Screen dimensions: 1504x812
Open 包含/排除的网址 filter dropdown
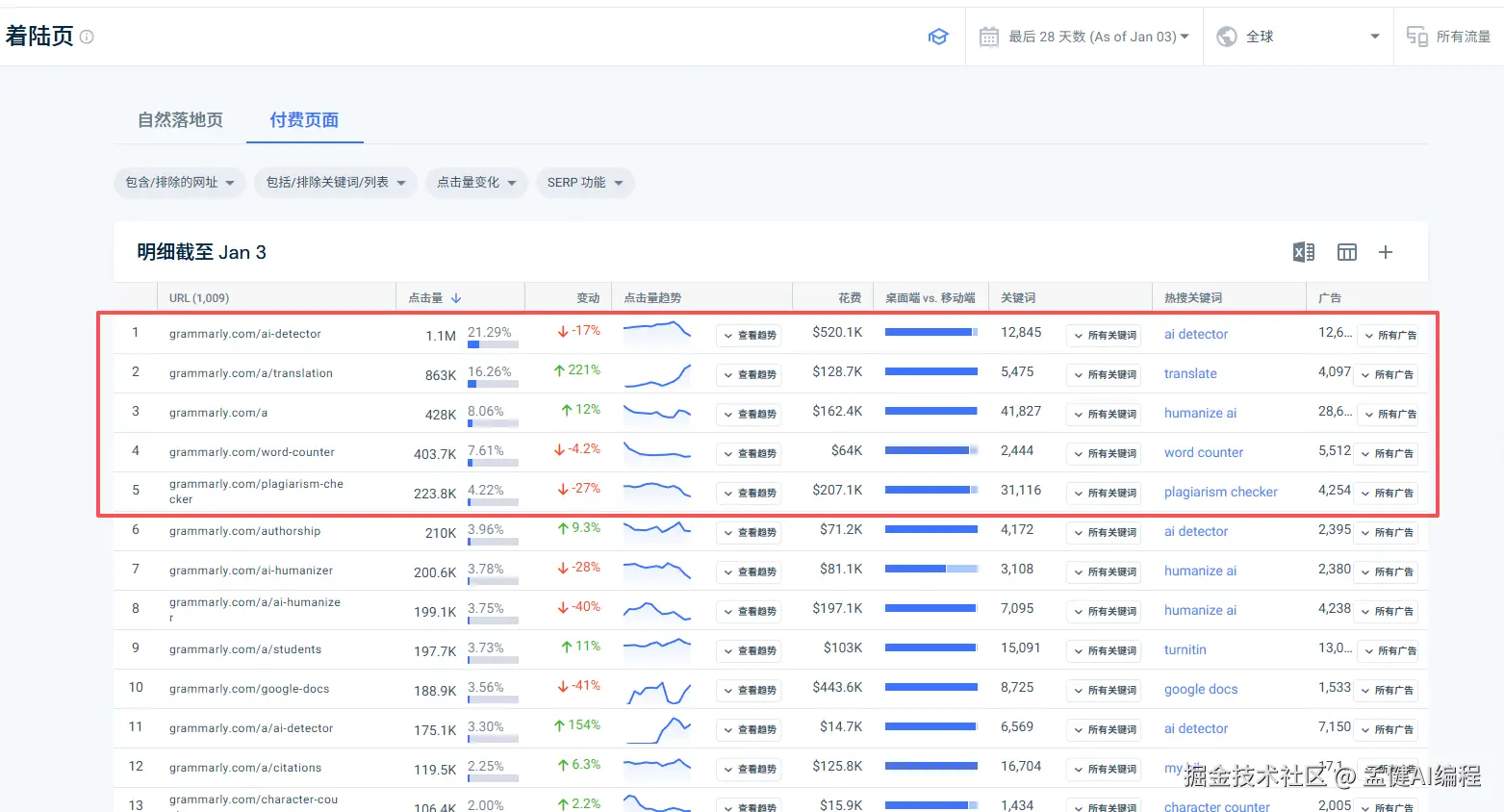point(179,183)
